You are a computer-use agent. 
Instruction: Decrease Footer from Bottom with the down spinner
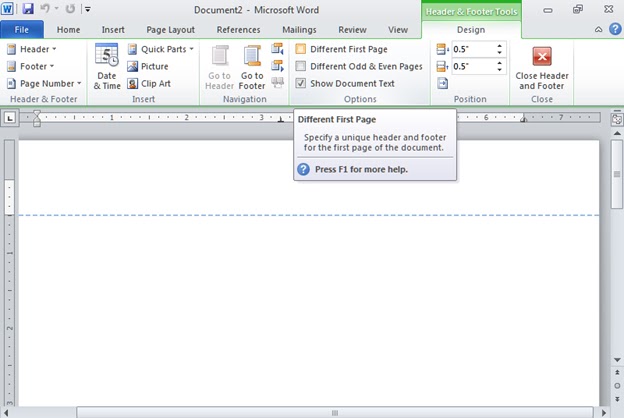click(499, 70)
